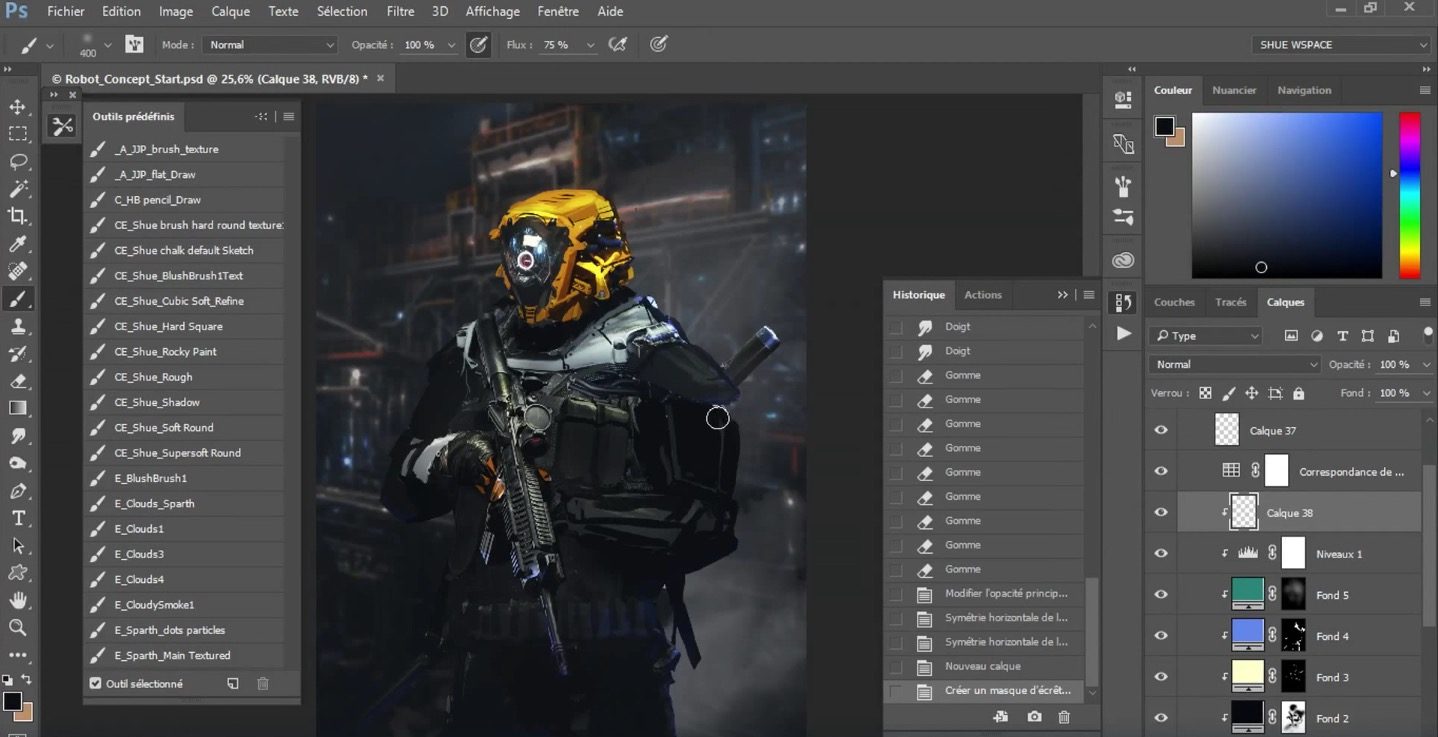Toggle the Outil sélectionné checkbox

click(x=95, y=684)
